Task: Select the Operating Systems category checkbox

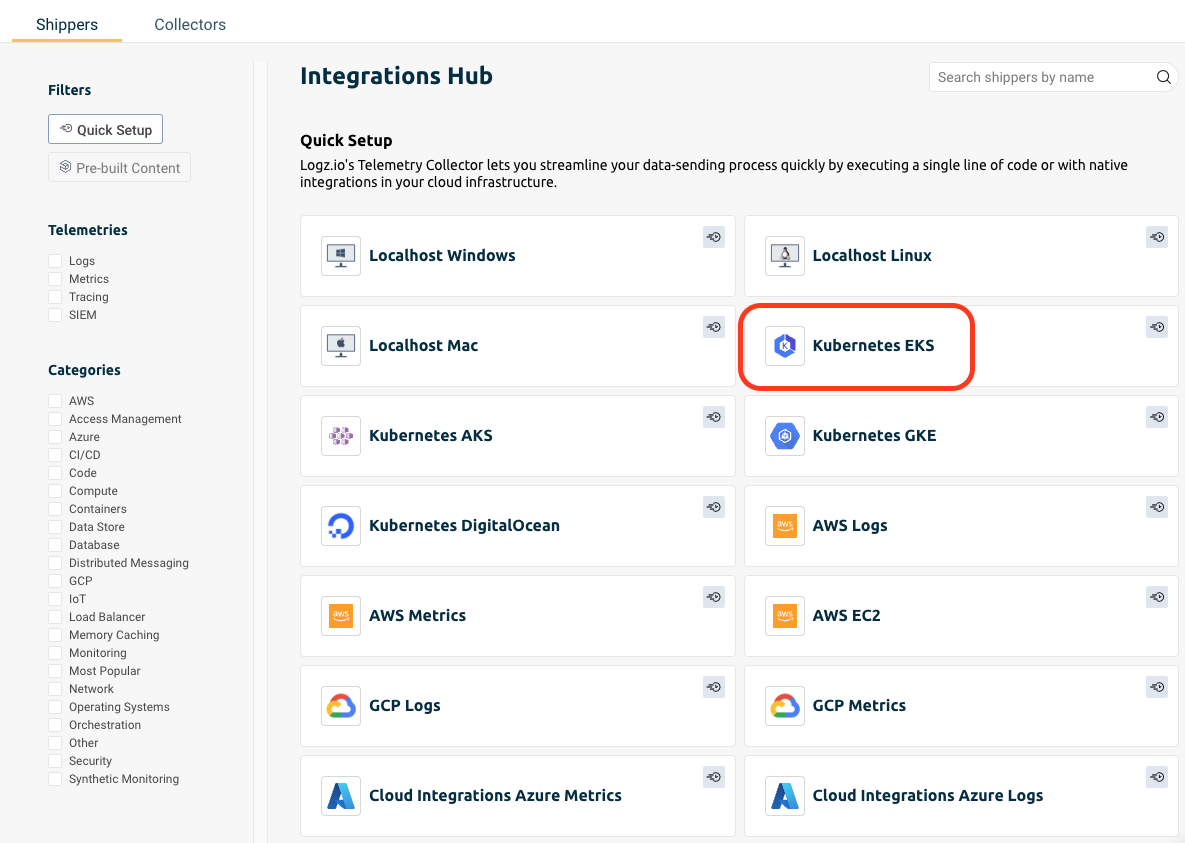Action: pyautogui.click(x=55, y=707)
